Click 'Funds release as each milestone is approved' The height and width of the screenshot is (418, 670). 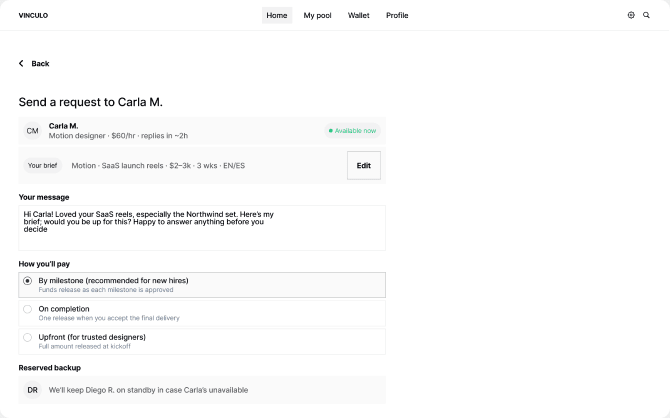[x=106, y=290]
